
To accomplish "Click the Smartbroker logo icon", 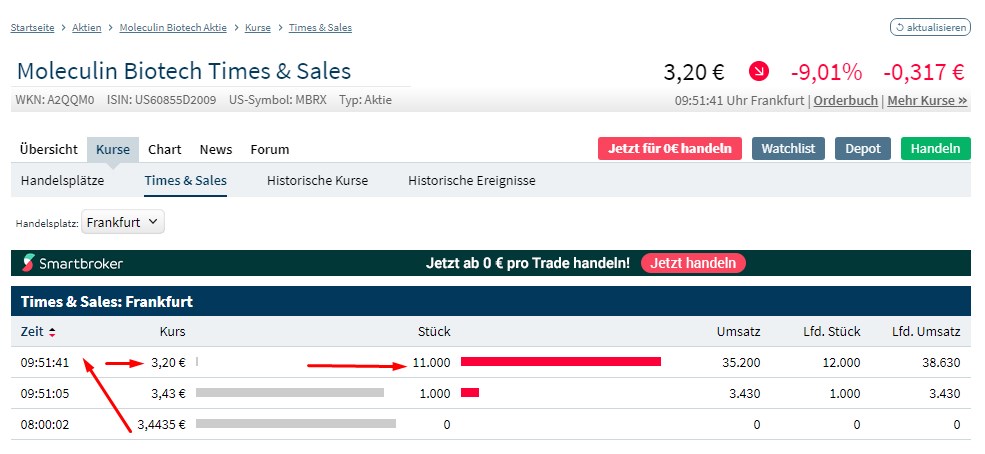I will click(29, 263).
